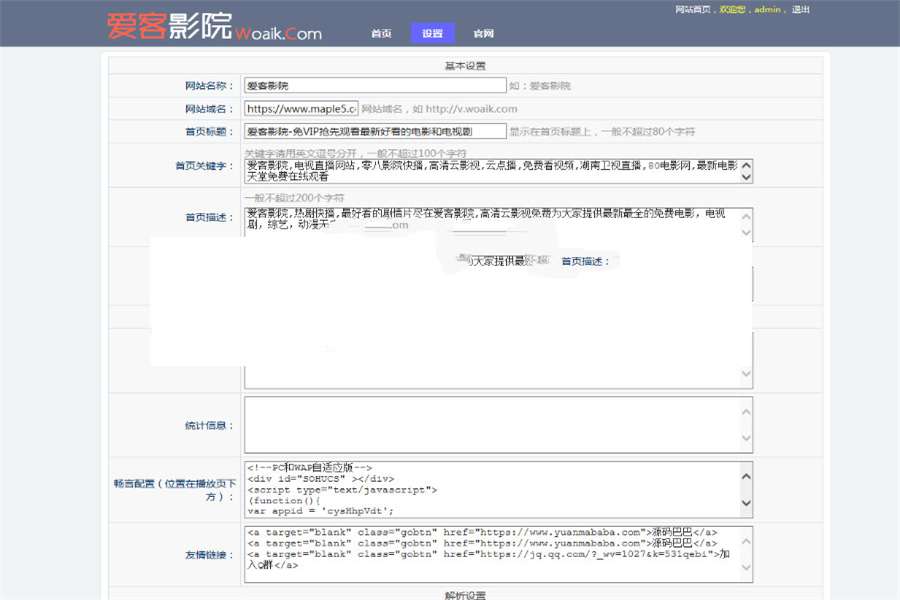
Task: Click the admin username link
Action: click(x=767, y=9)
